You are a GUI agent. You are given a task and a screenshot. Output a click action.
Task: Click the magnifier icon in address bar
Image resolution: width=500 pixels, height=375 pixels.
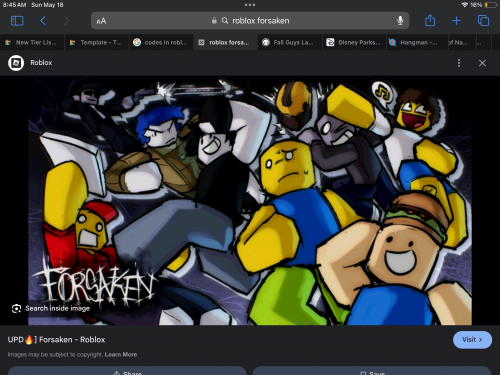225,21
